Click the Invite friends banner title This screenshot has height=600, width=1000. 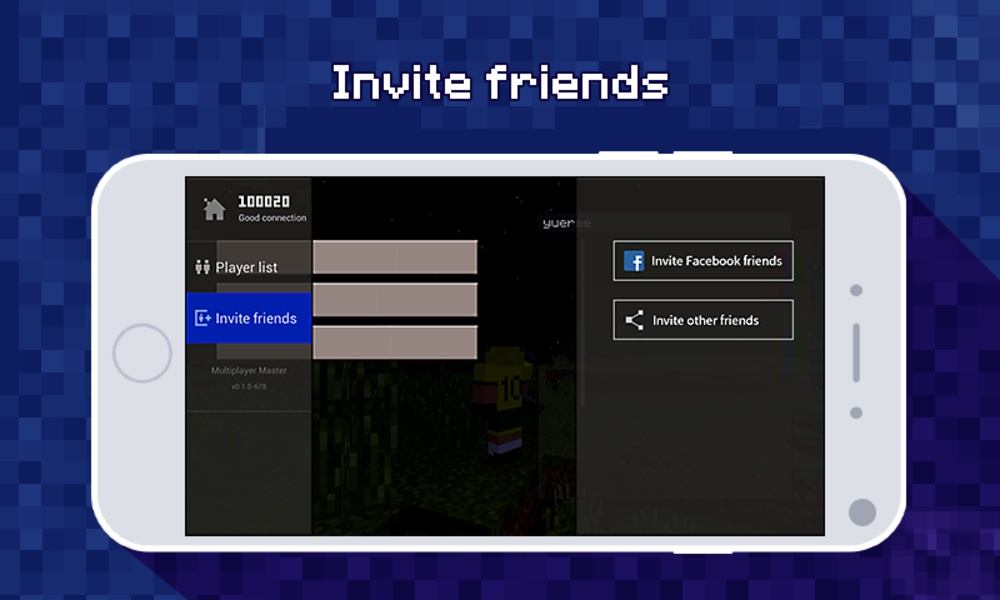pos(500,82)
